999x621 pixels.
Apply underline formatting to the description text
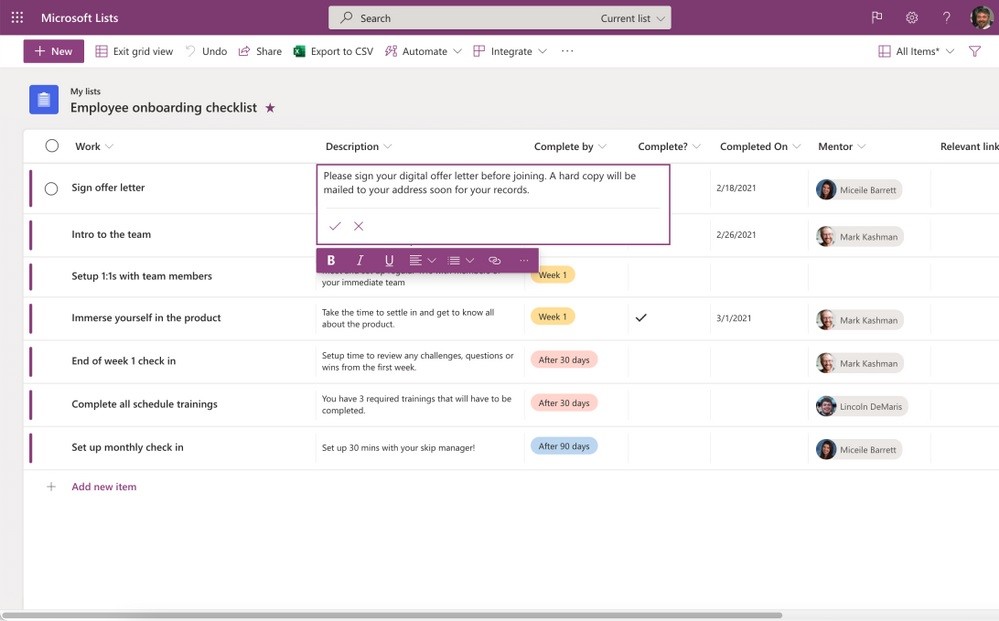point(388,259)
